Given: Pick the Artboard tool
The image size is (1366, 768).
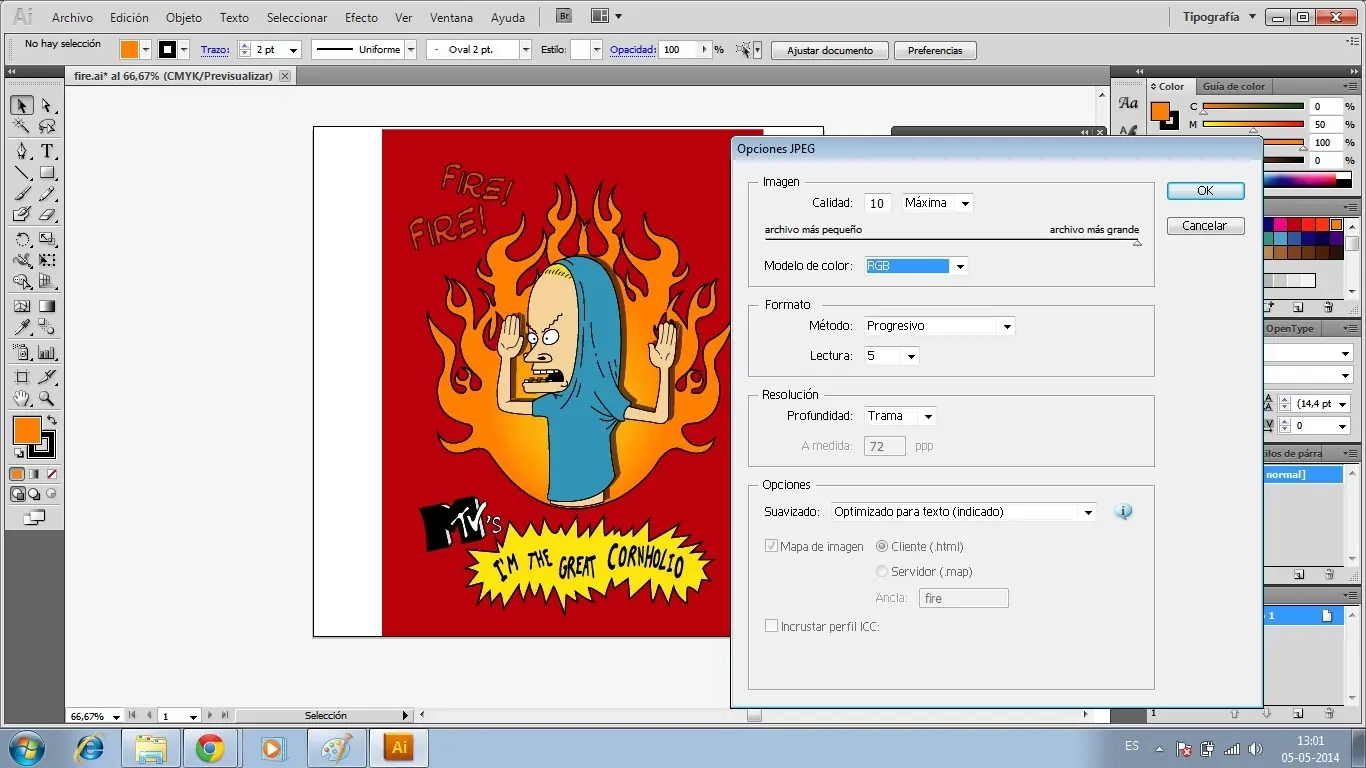Looking at the screenshot, I should click(22, 377).
